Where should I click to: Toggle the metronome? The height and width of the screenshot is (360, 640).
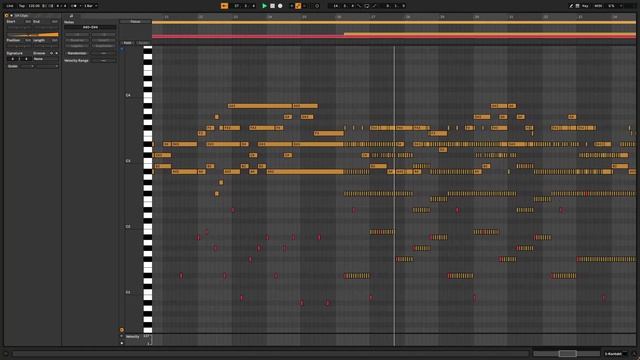point(74,6)
